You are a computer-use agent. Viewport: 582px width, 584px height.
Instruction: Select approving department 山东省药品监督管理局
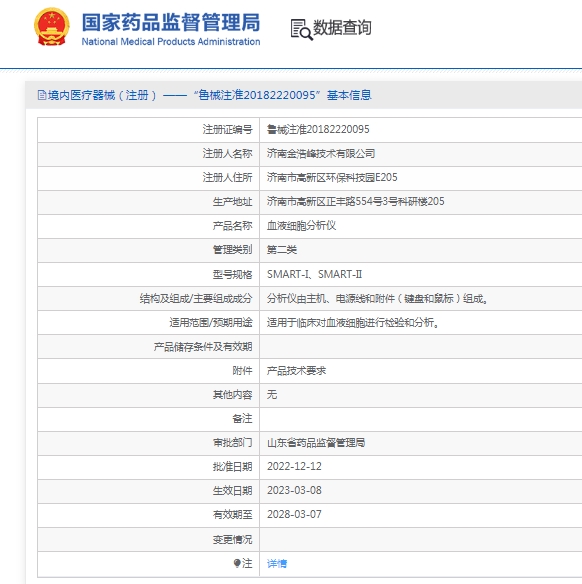click(x=316, y=443)
